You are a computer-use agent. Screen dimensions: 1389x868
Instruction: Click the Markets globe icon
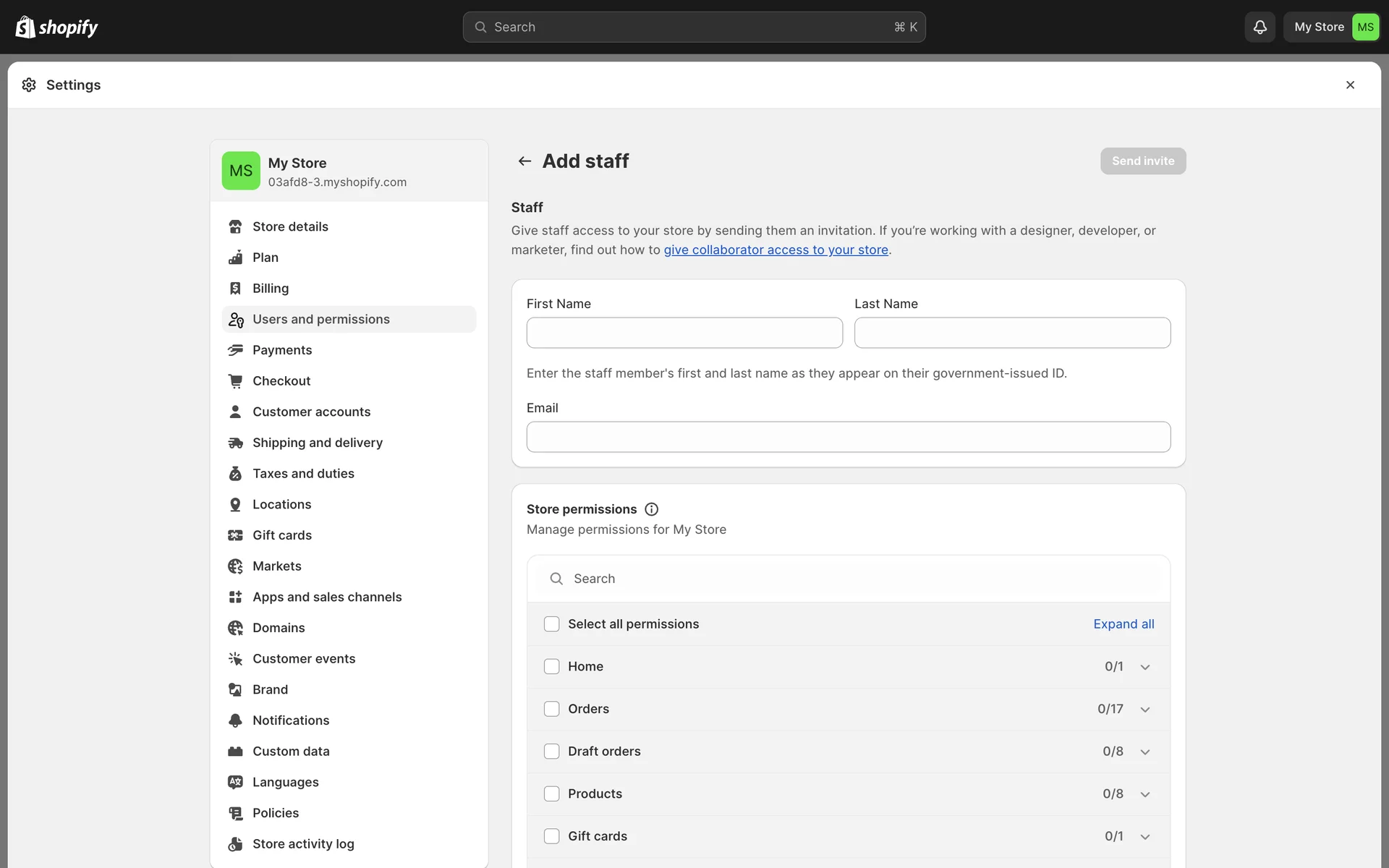(x=235, y=566)
